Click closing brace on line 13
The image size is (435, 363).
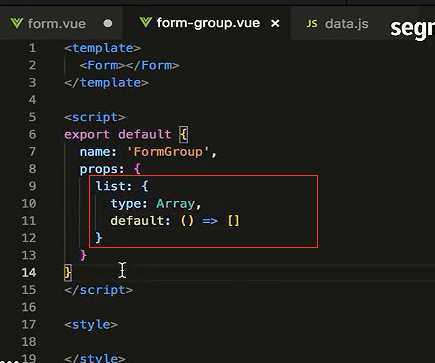pyautogui.click(x=83, y=255)
